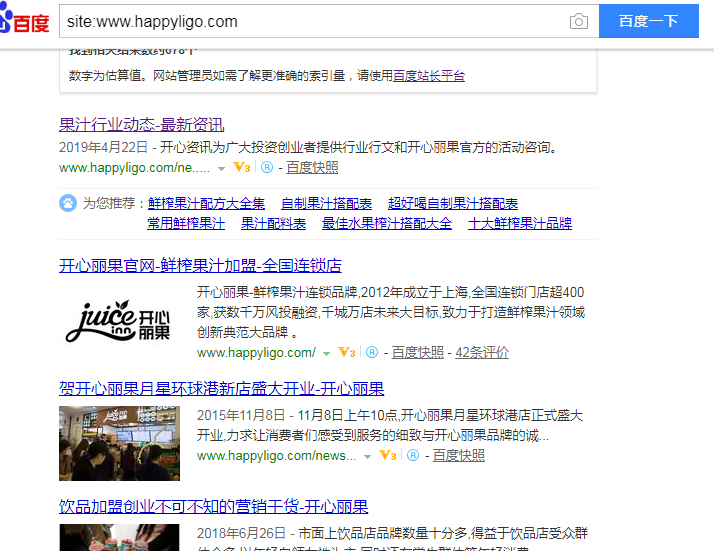Click the www.happyligo.com/ne..... green URL
The width and height of the screenshot is (714, 551).
click(x=134, y=168)
